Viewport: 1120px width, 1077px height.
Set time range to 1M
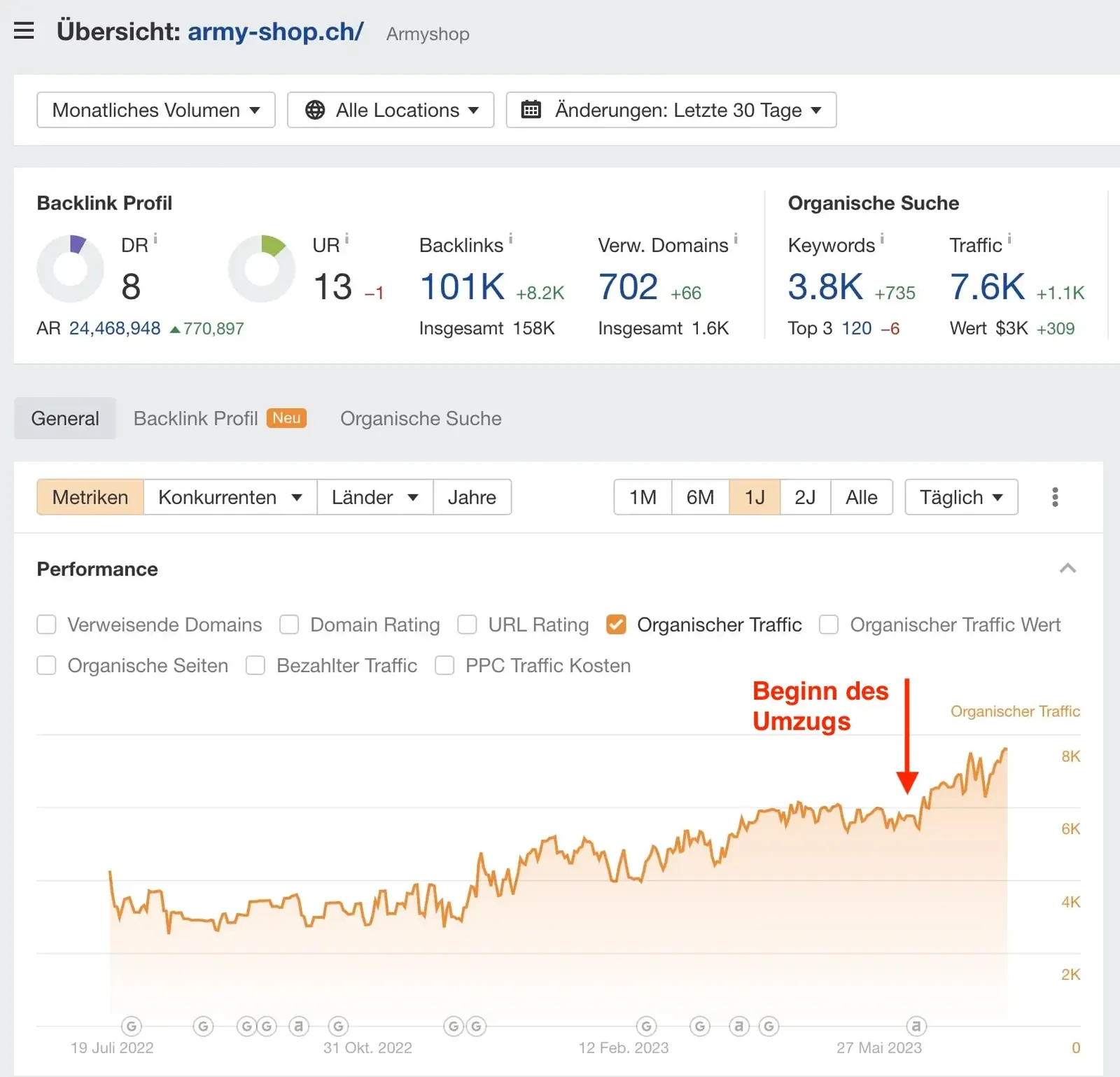pyautogui.click(x=643, y=497)
